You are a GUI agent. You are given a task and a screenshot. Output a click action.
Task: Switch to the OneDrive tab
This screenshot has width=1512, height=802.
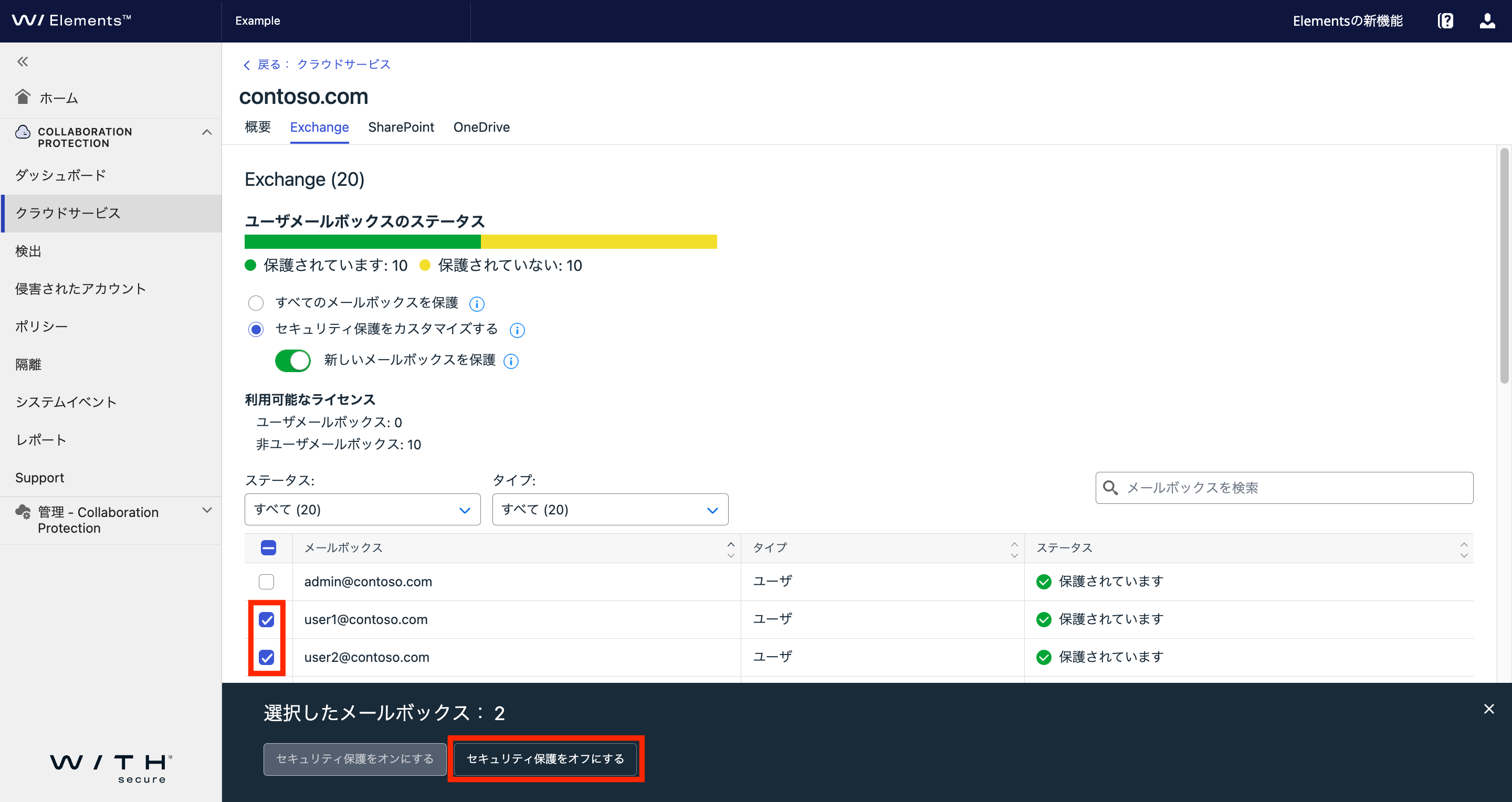click(x=481, y=128)
